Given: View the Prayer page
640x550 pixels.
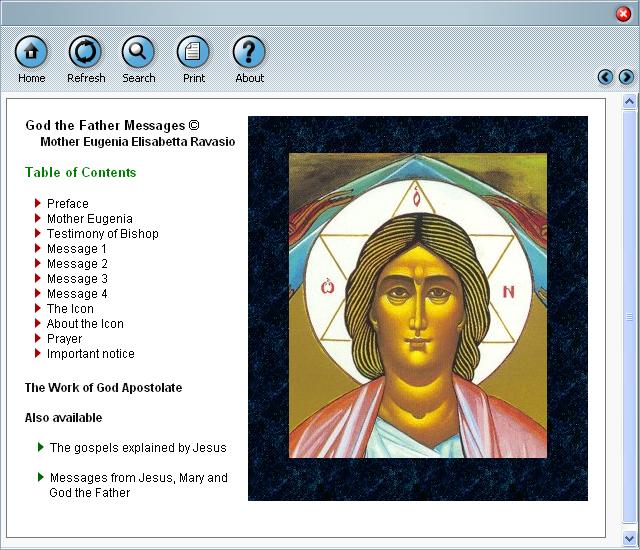Looking at the screenshot, I should (64, 339).
